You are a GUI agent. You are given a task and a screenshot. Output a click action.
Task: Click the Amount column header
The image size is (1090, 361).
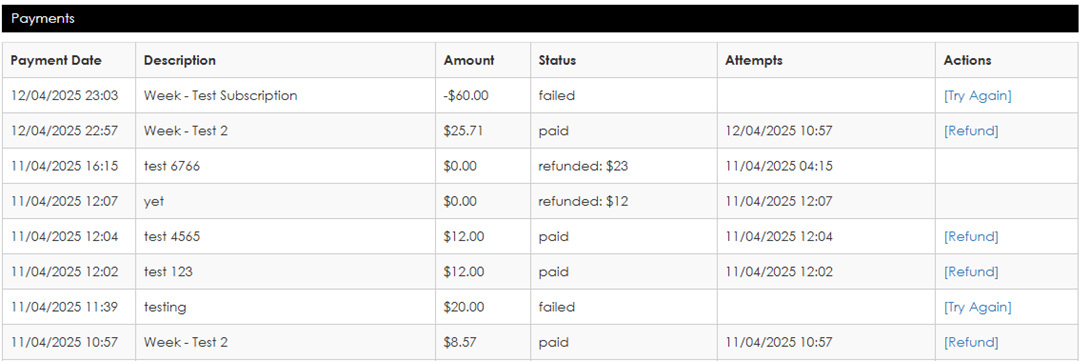tap(469, 61)
